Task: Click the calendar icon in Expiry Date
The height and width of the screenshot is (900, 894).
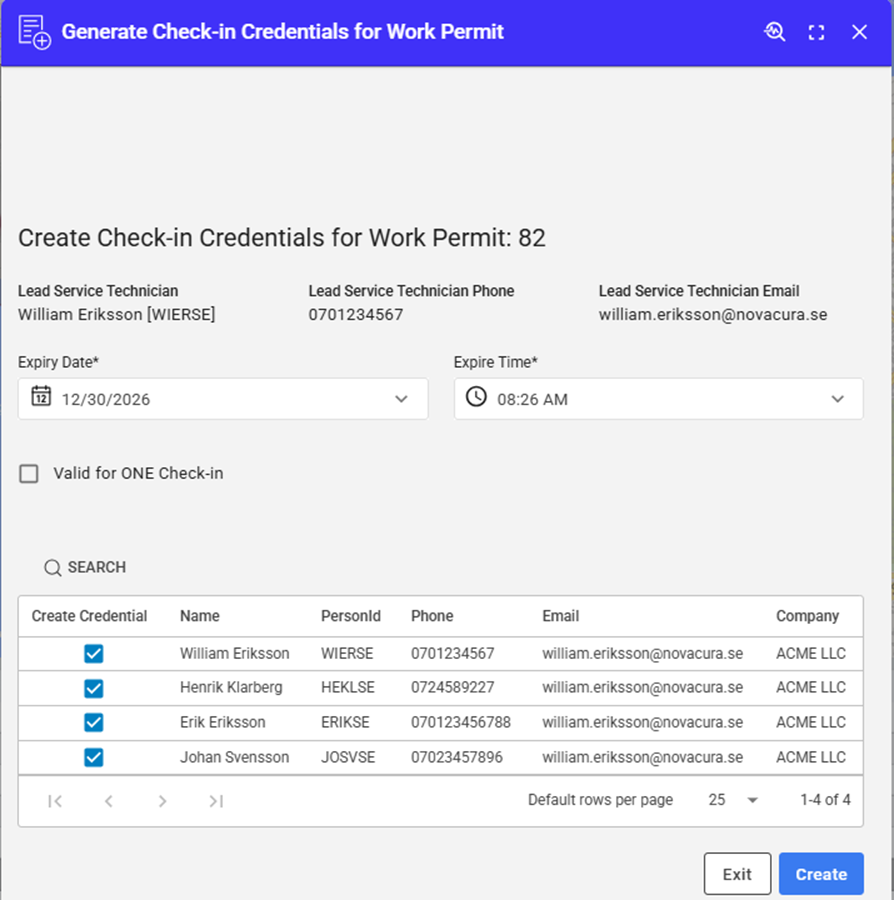Action: tap(40, 398)
